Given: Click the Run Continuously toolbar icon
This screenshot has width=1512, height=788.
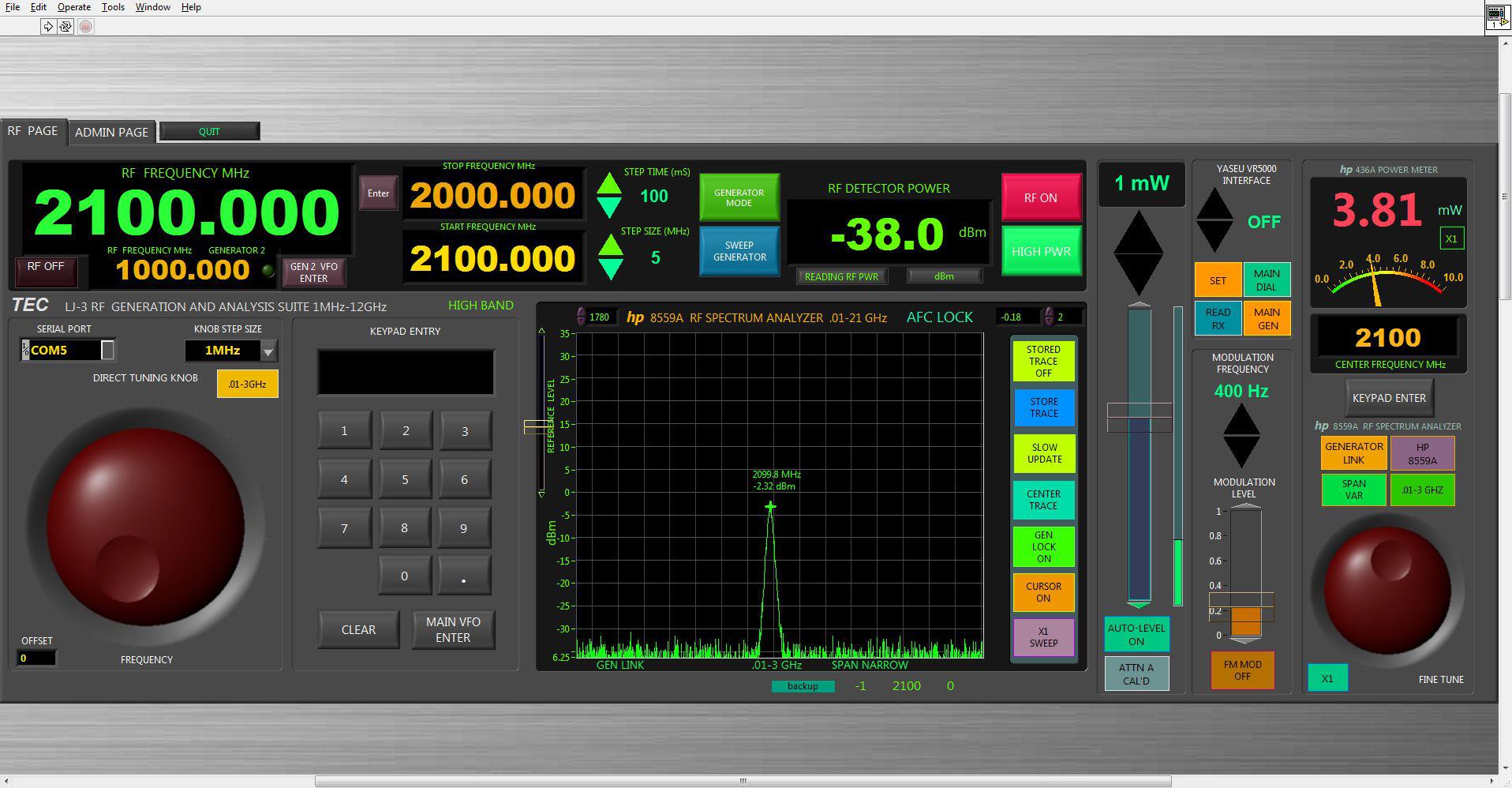Looking at the screenshot, I should tap(65, 26).
